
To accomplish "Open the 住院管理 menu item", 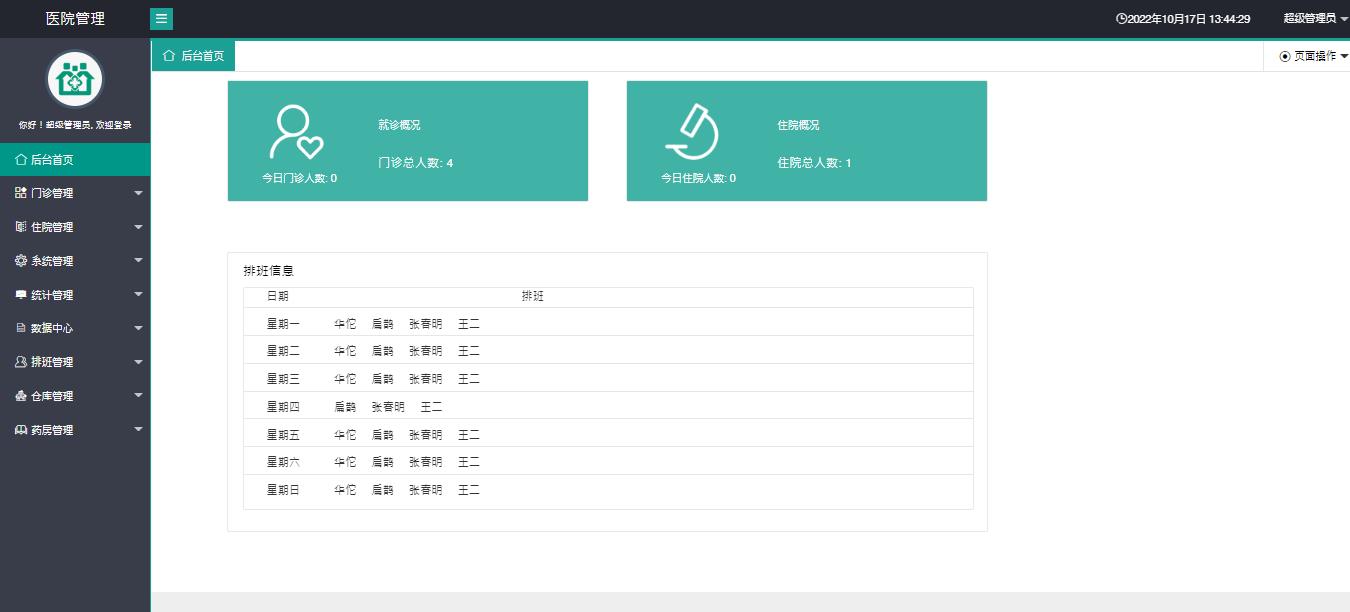I will [75, 227].
